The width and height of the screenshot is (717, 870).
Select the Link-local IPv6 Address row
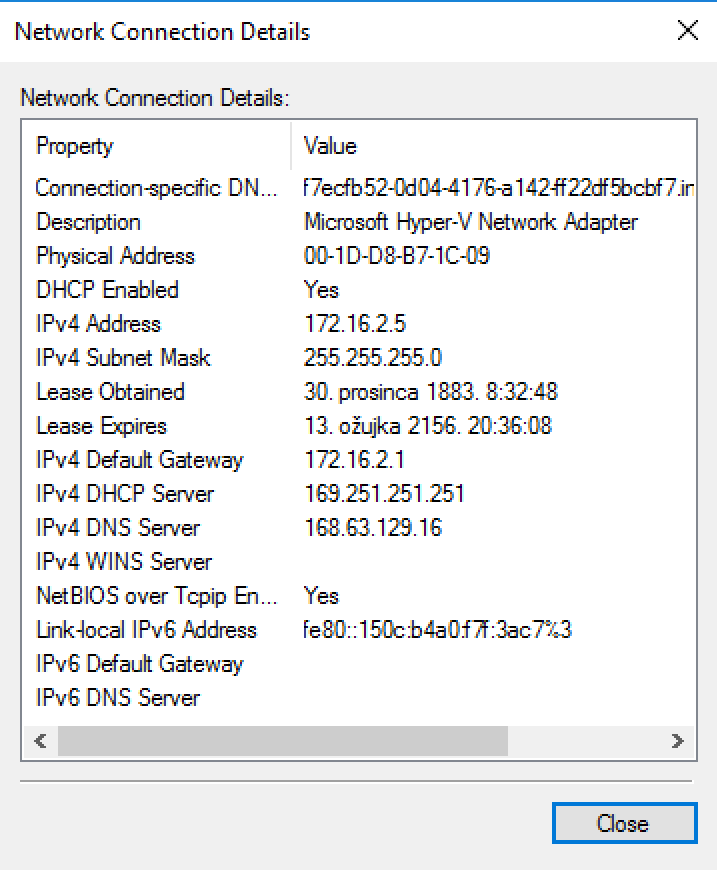(x=359, y=630)
